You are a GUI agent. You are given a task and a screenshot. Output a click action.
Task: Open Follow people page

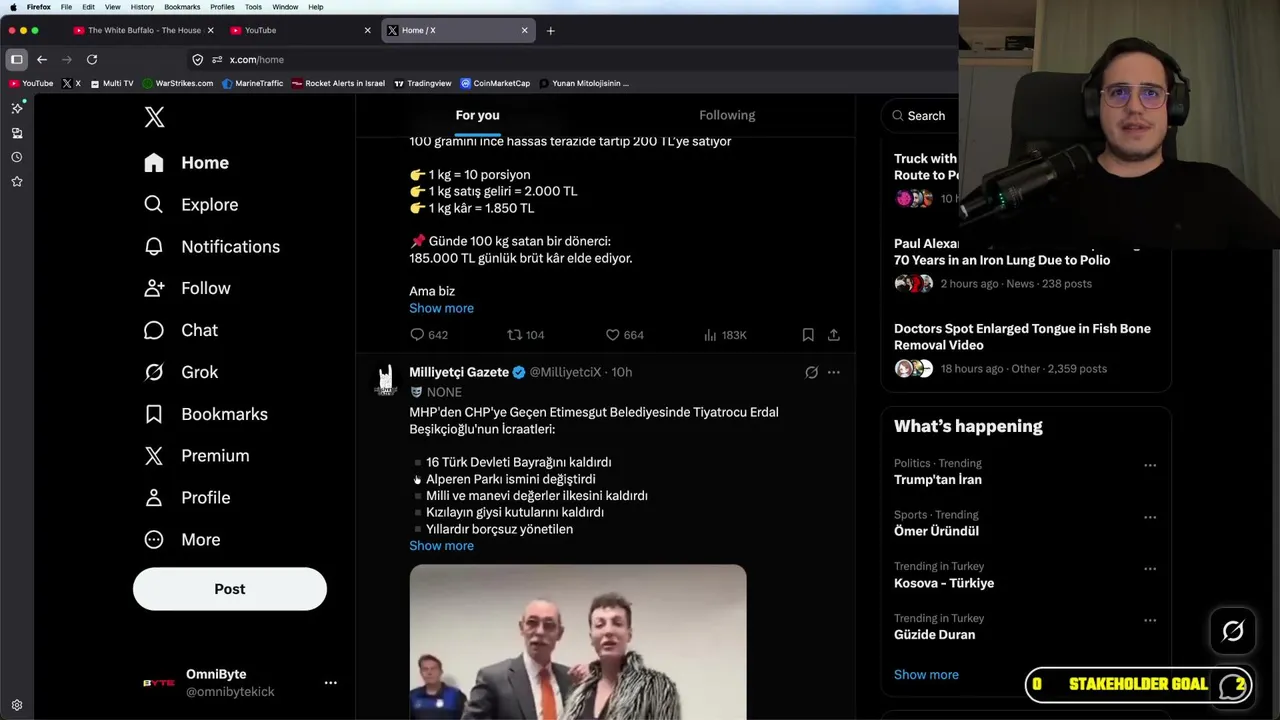[187, 289]
